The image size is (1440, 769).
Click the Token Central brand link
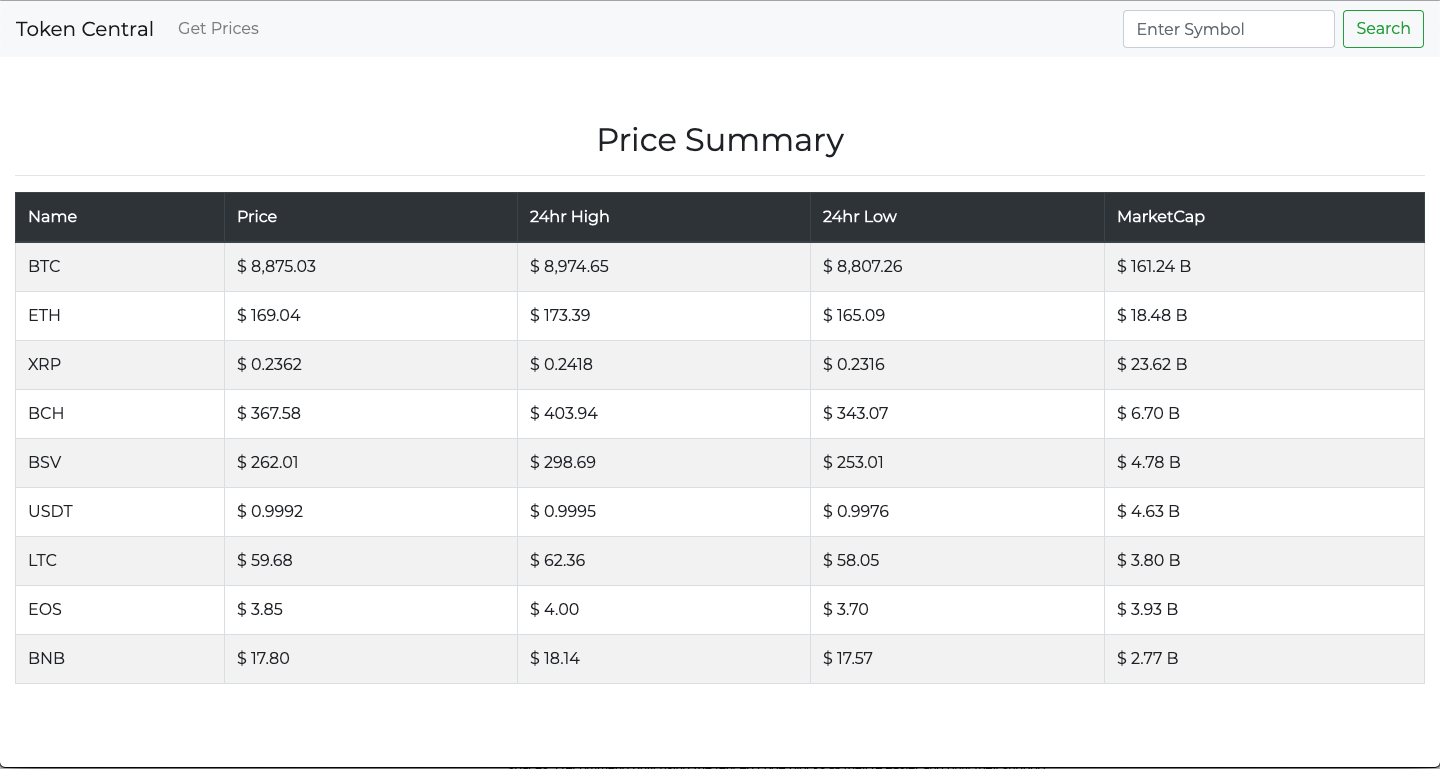click(85, 29)
